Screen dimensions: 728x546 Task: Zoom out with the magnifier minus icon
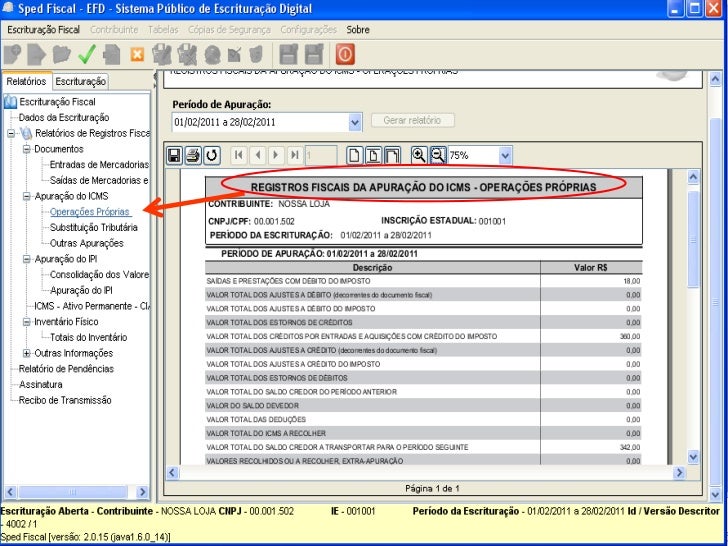pyautogui.click(x=437, y=155)
